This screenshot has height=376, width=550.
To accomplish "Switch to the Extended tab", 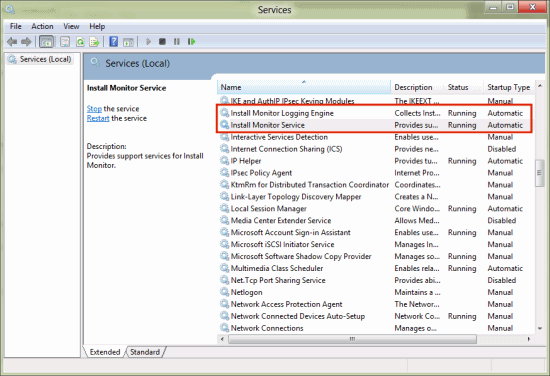I will pos(105,352).
